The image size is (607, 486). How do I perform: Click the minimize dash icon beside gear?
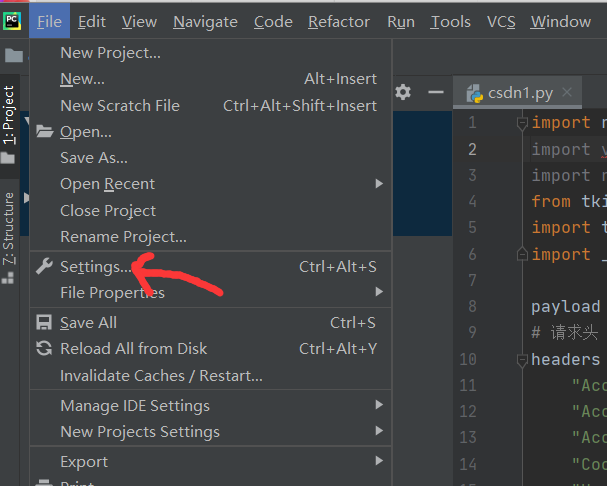click(x=435, y=92)
